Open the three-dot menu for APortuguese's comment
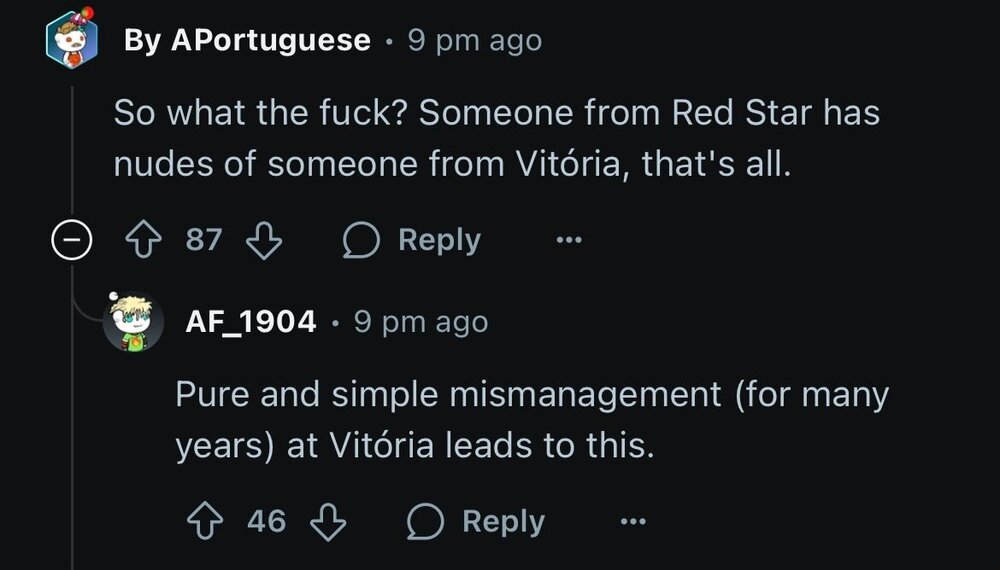Screen dimensions: 1000x570 pyautogui.click(x=569, y=241)
